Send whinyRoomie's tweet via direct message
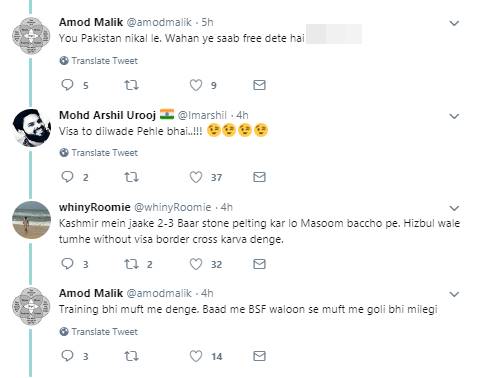Image resolution: width=480 pixels, height=378 pixels. pos(259,264)
